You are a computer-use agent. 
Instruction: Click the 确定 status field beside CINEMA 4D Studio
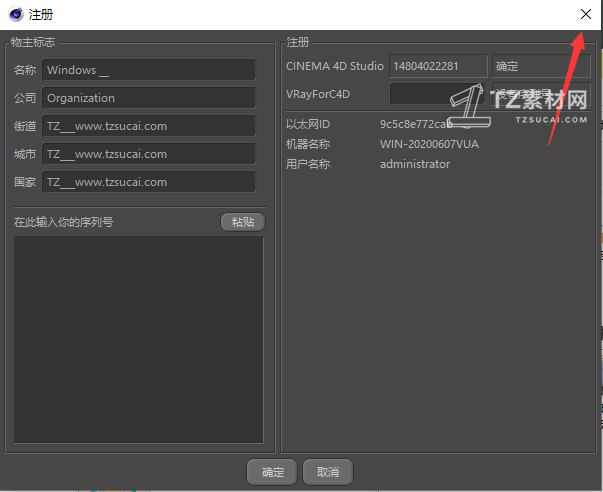click(x=541, y=66)
